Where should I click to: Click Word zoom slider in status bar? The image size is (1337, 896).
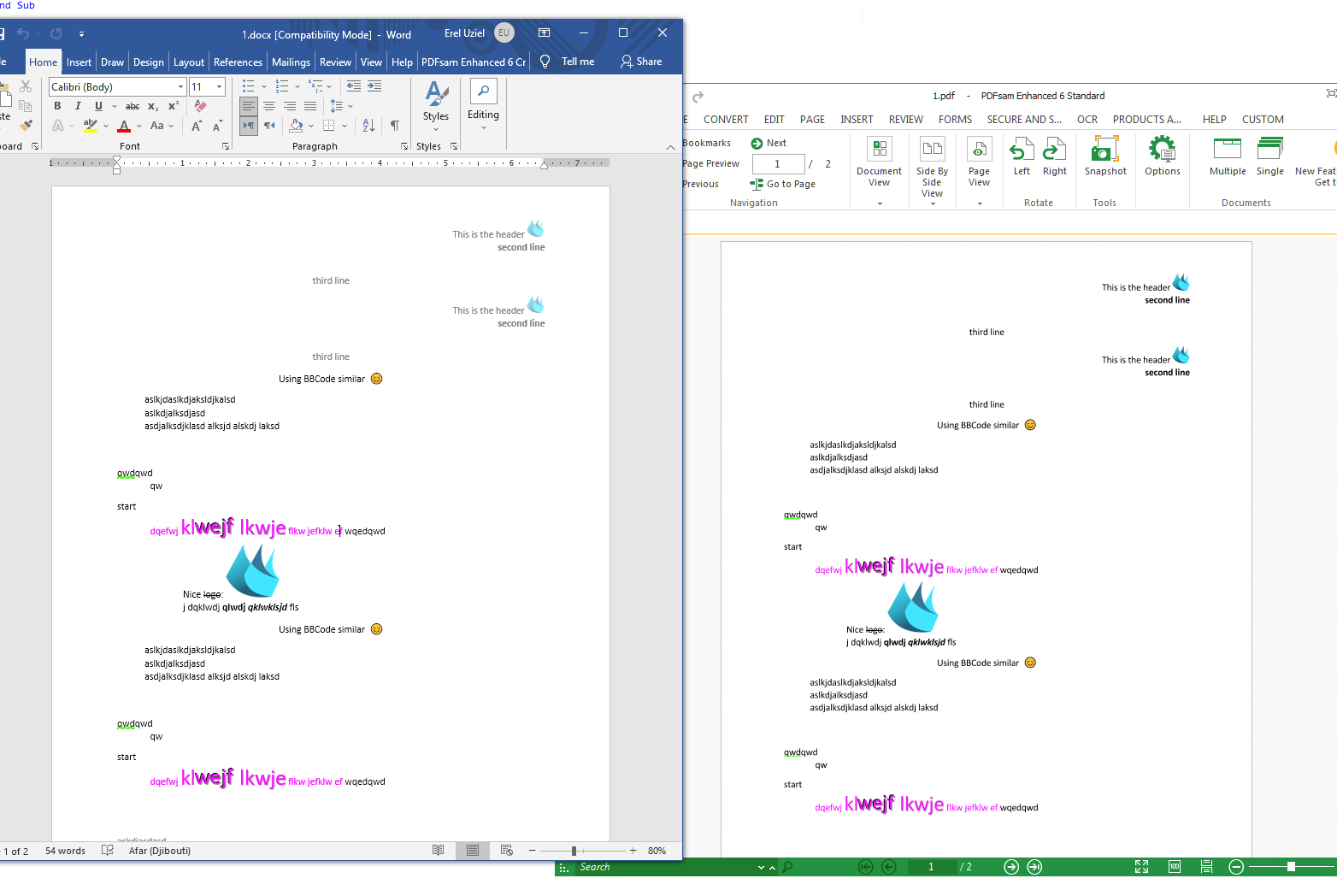click(574, 851)
